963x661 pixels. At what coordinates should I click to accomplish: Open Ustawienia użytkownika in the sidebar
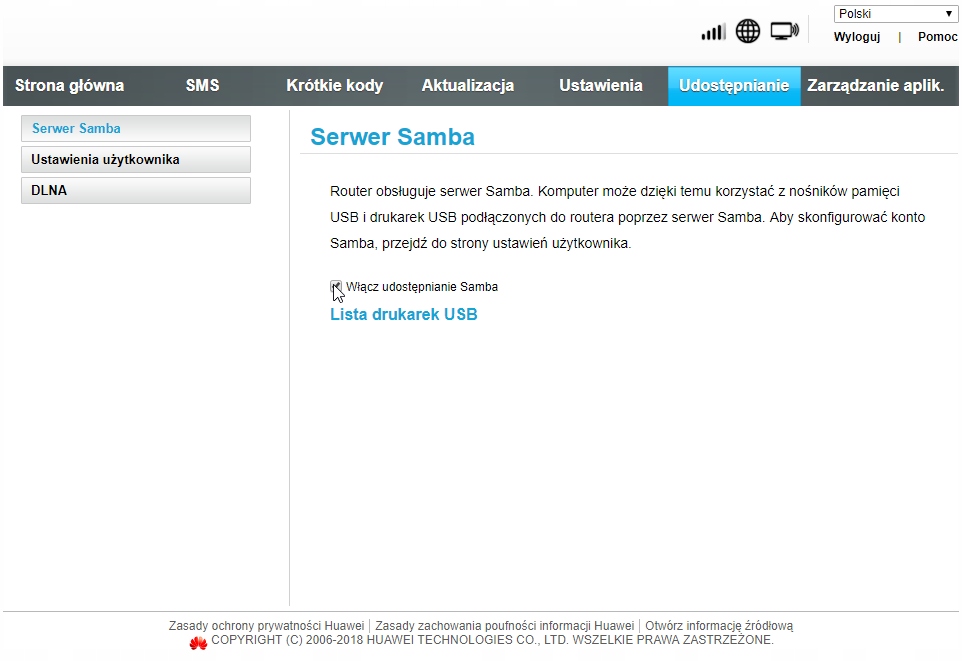[135, 160]
